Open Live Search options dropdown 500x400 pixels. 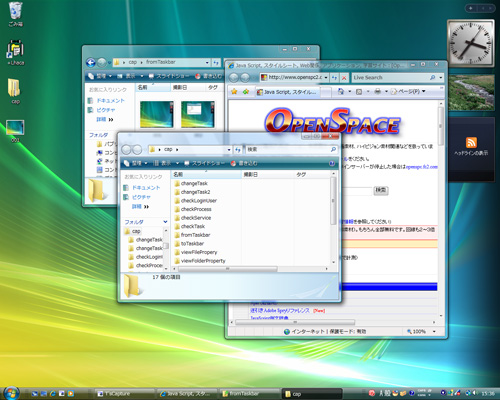point(441,78)
